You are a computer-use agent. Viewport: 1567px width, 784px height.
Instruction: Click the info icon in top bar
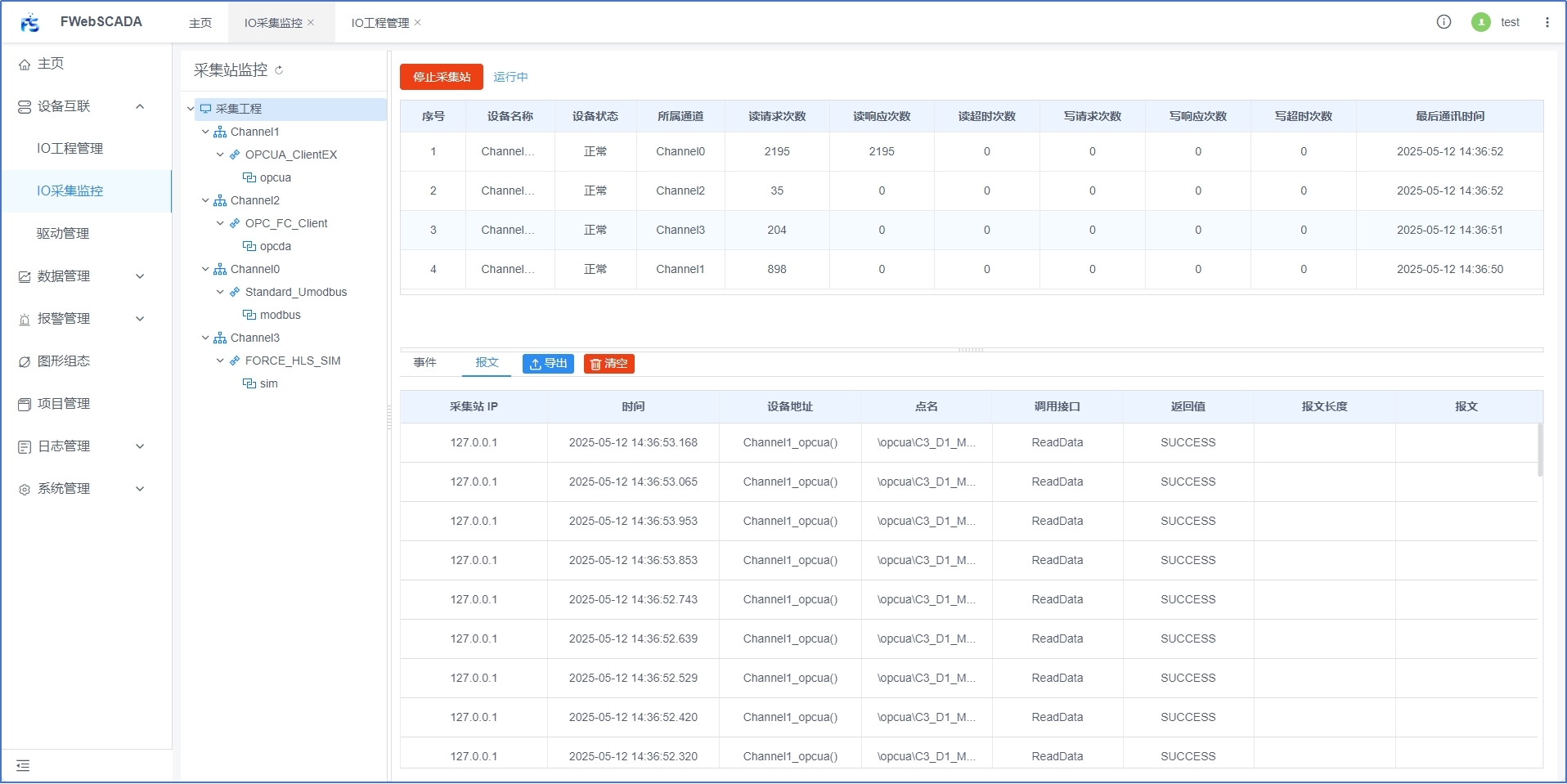click(1444, 22)
